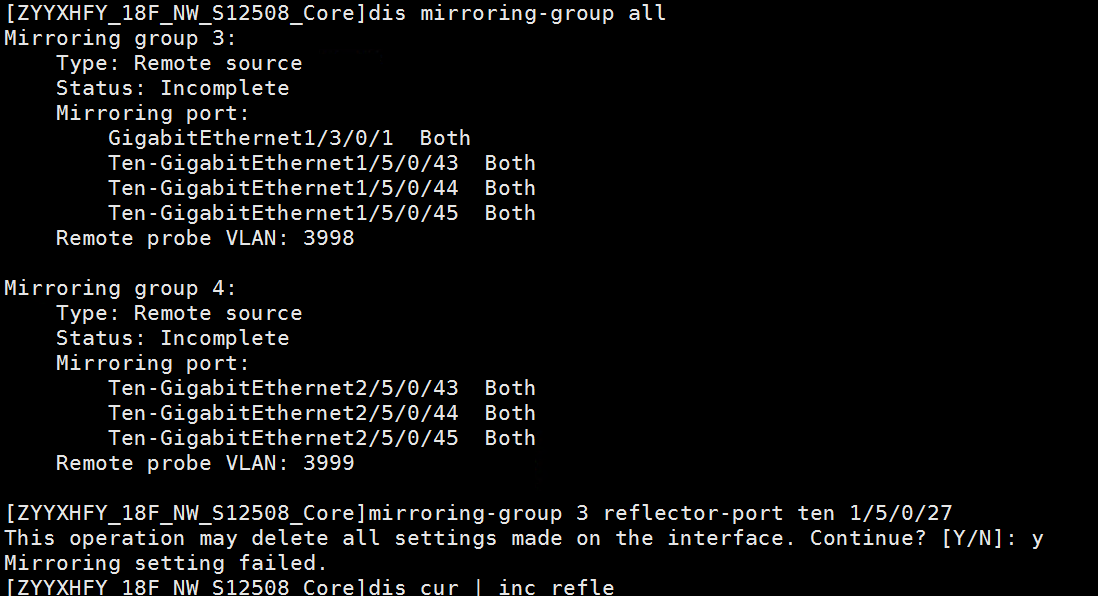This screenshot has height=596, width=1098.
Task: Click the Ten-GigabitEthernet2/5/0/44 port line
Action: [321, 413]
